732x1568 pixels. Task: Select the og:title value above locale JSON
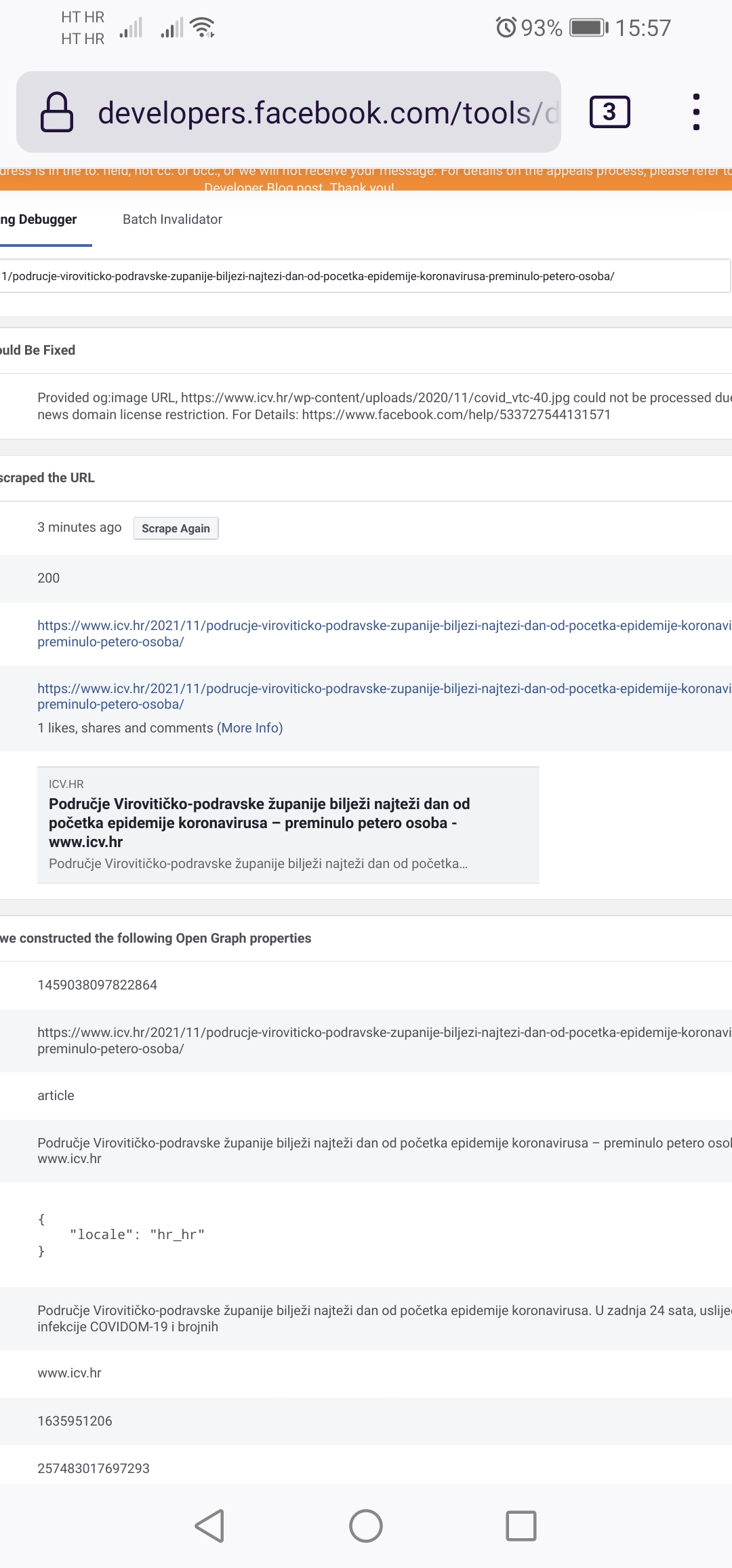pyautogui.click(x=384, y=1151)
